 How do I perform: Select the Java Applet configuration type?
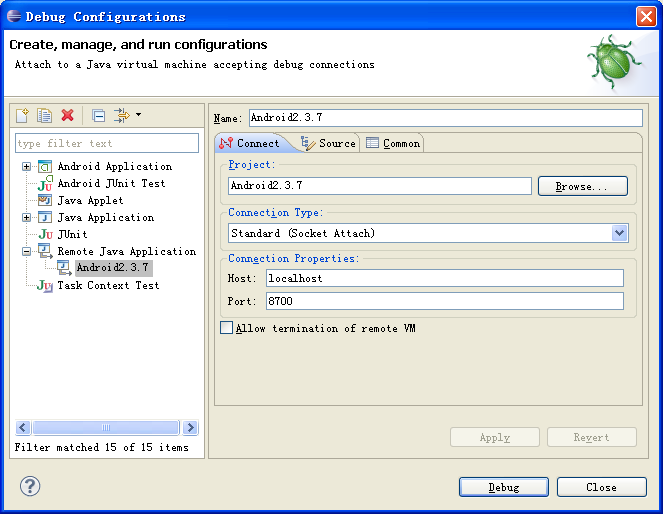pyautogui.click(x=90, y=200)
